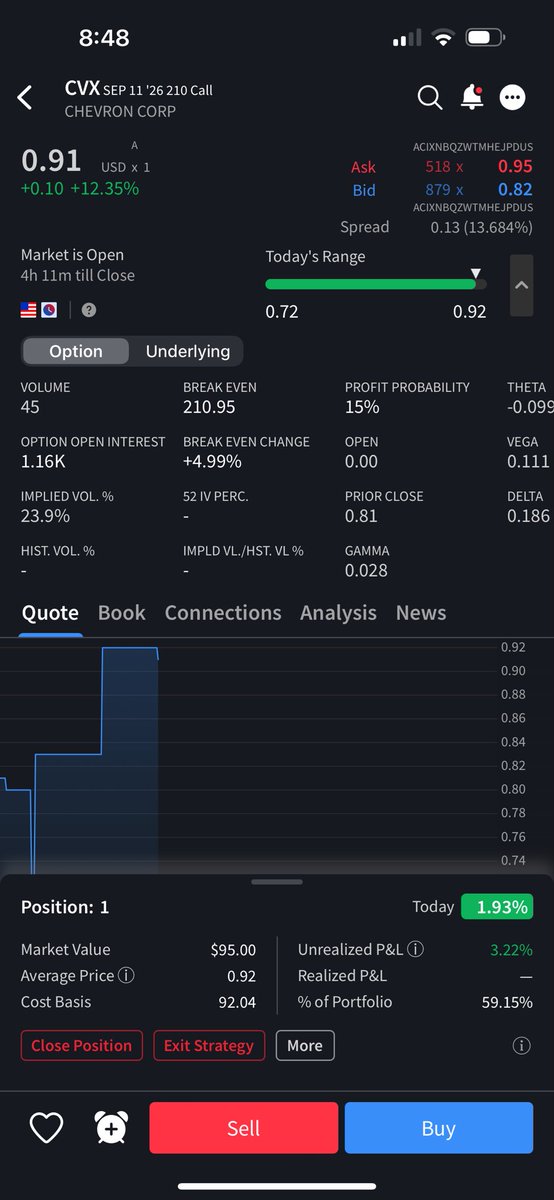Open the Analysis tab
Viewport: 554px width, 1200px height.
point(338,613)
